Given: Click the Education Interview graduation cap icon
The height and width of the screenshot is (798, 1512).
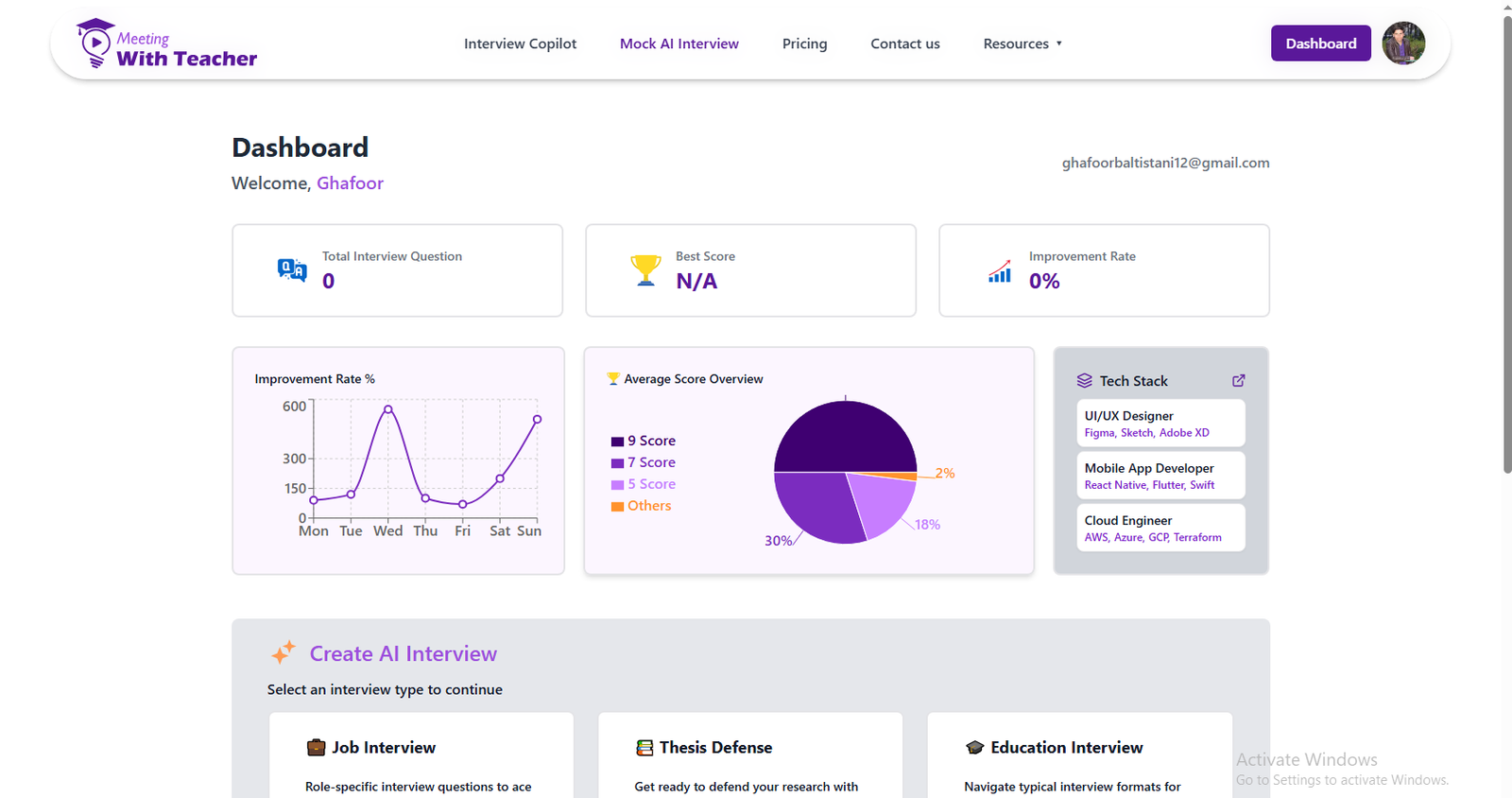Looking at the screenshot, I should (x=975, y=748).
